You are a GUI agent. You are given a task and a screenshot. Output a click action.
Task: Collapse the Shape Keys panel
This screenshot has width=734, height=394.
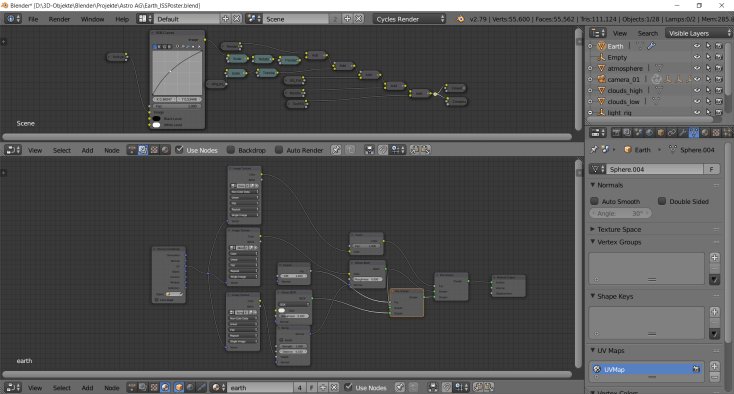(x=593, y=296)
